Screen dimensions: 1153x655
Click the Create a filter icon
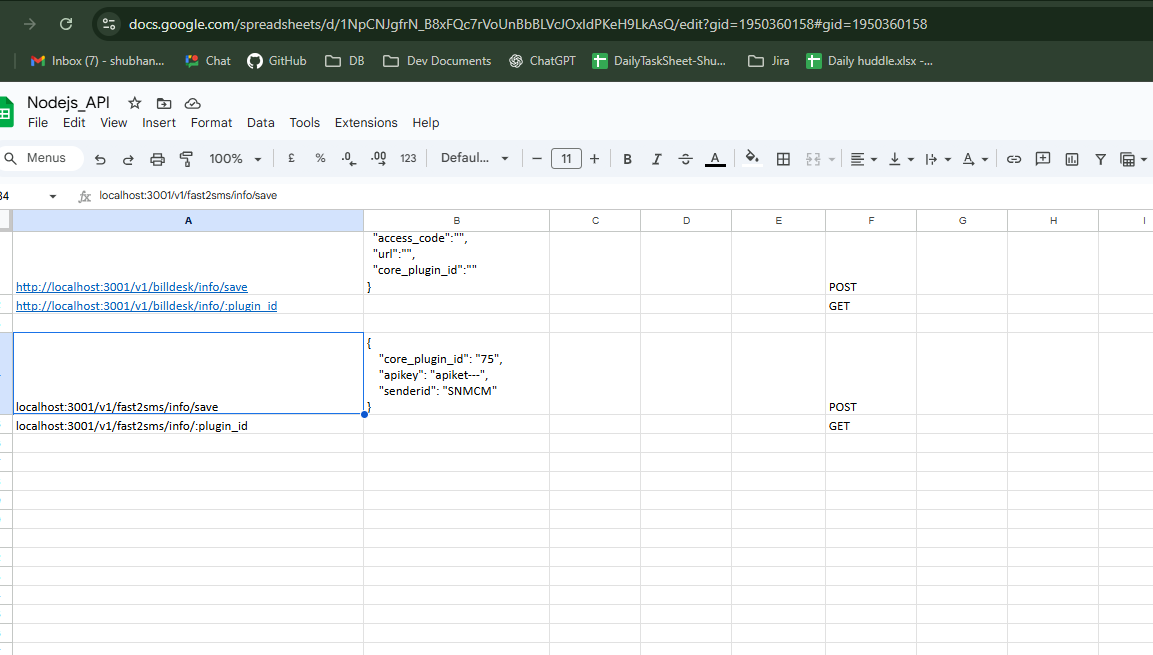1100,159
